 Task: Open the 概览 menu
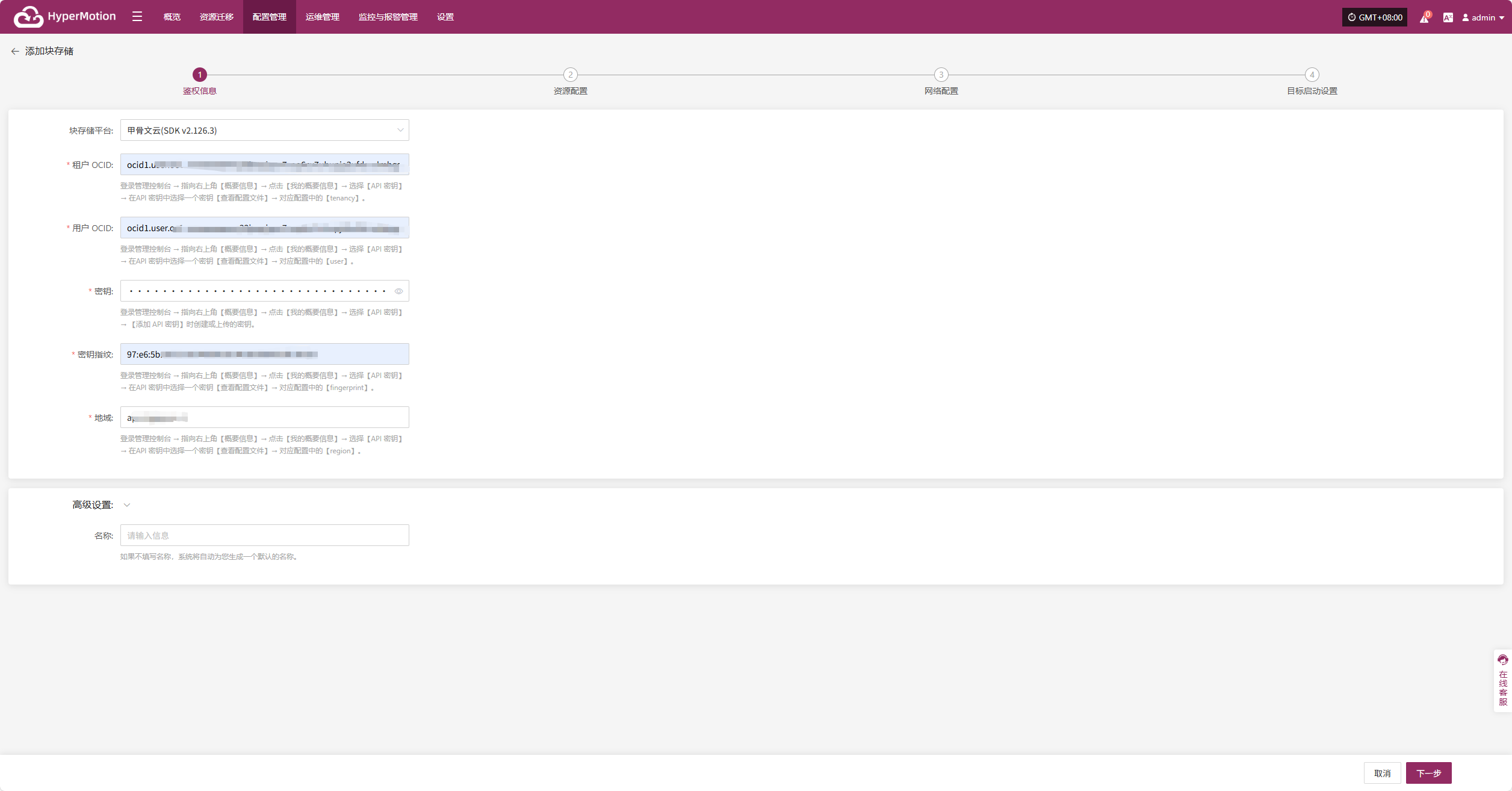pos(172,17)
